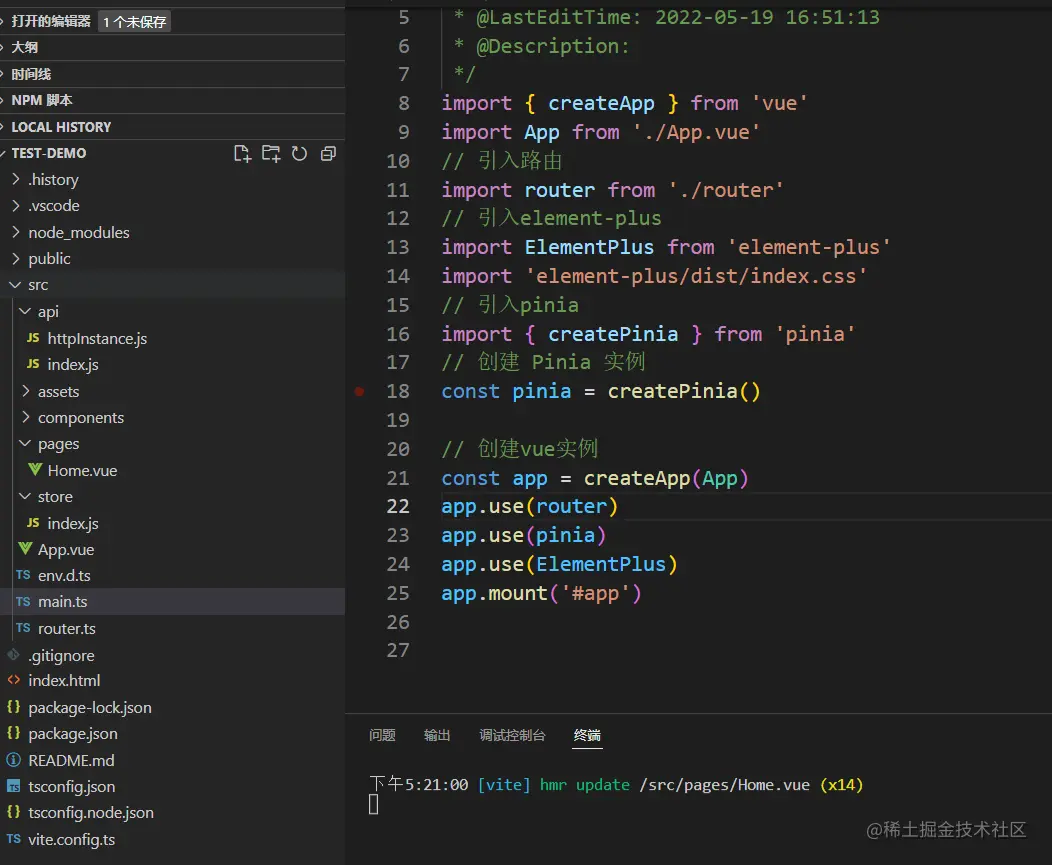Collapse the store folder
Image resolution: width=1052 pixels, height=865 pixels.
172,497
